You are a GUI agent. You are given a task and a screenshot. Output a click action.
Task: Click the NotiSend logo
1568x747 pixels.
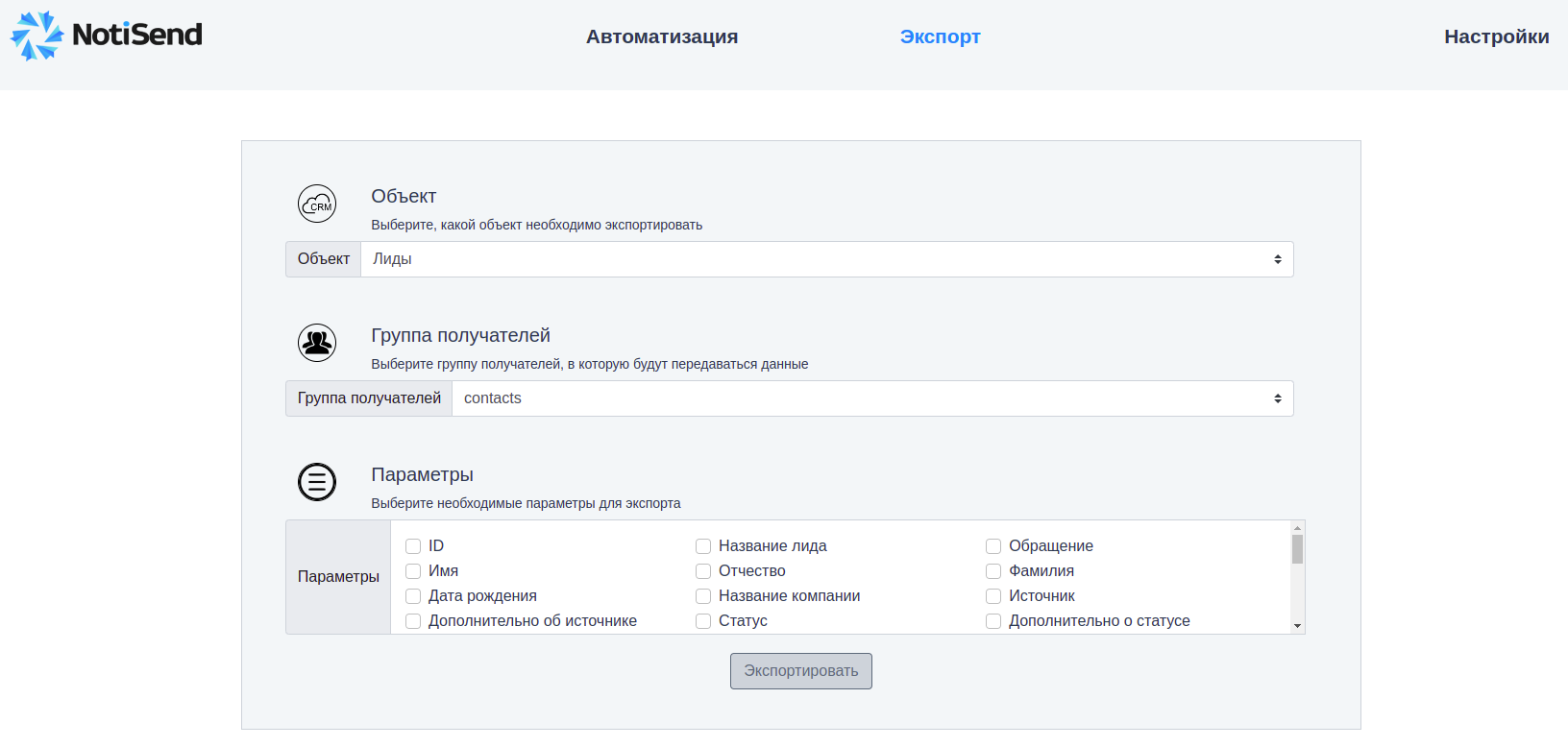(x=107, y=36)
